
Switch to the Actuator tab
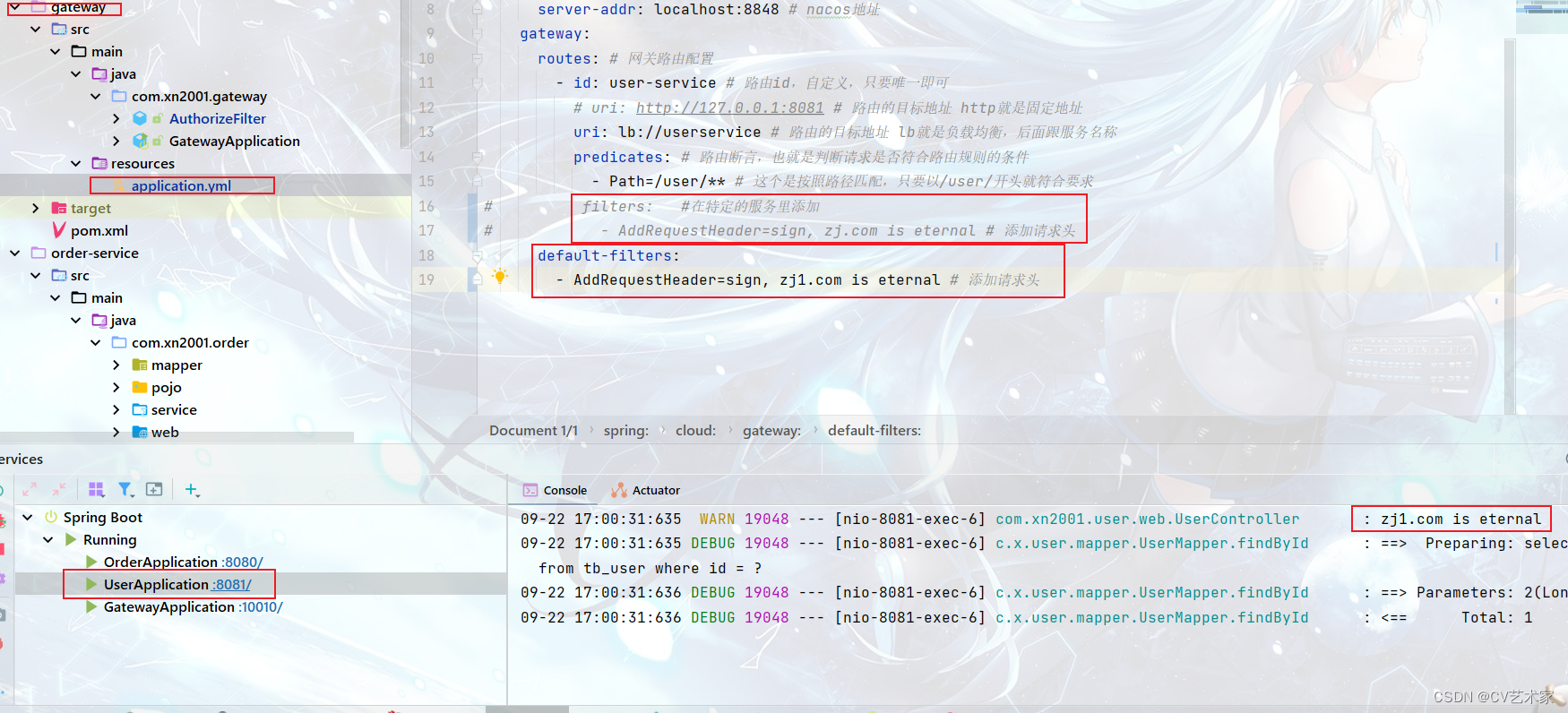point(646,490)
